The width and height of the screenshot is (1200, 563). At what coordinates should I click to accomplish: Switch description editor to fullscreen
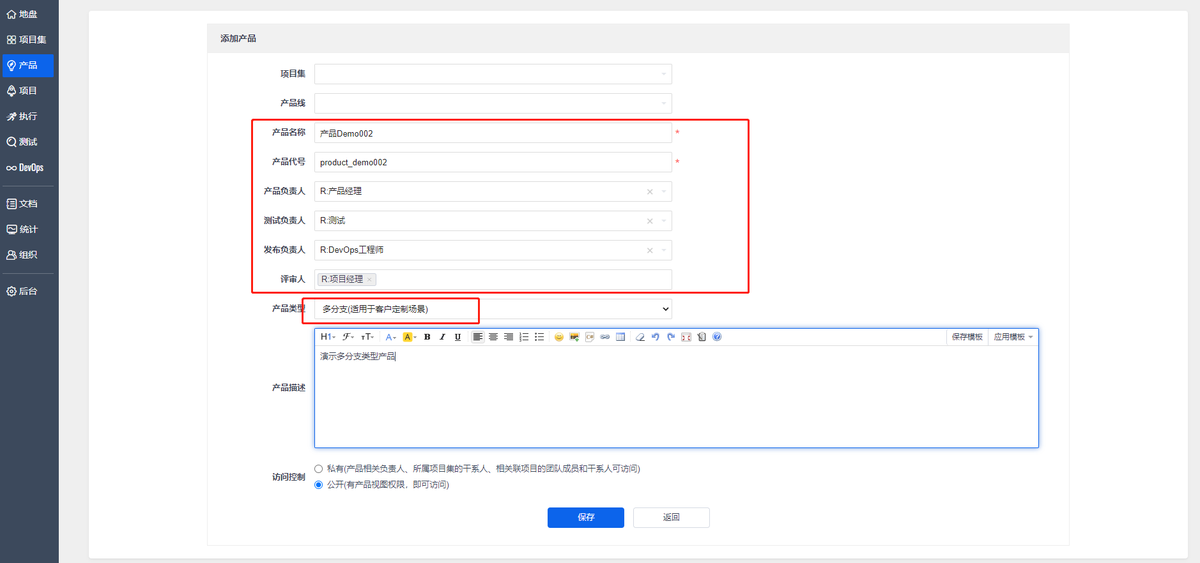point(686,337)
